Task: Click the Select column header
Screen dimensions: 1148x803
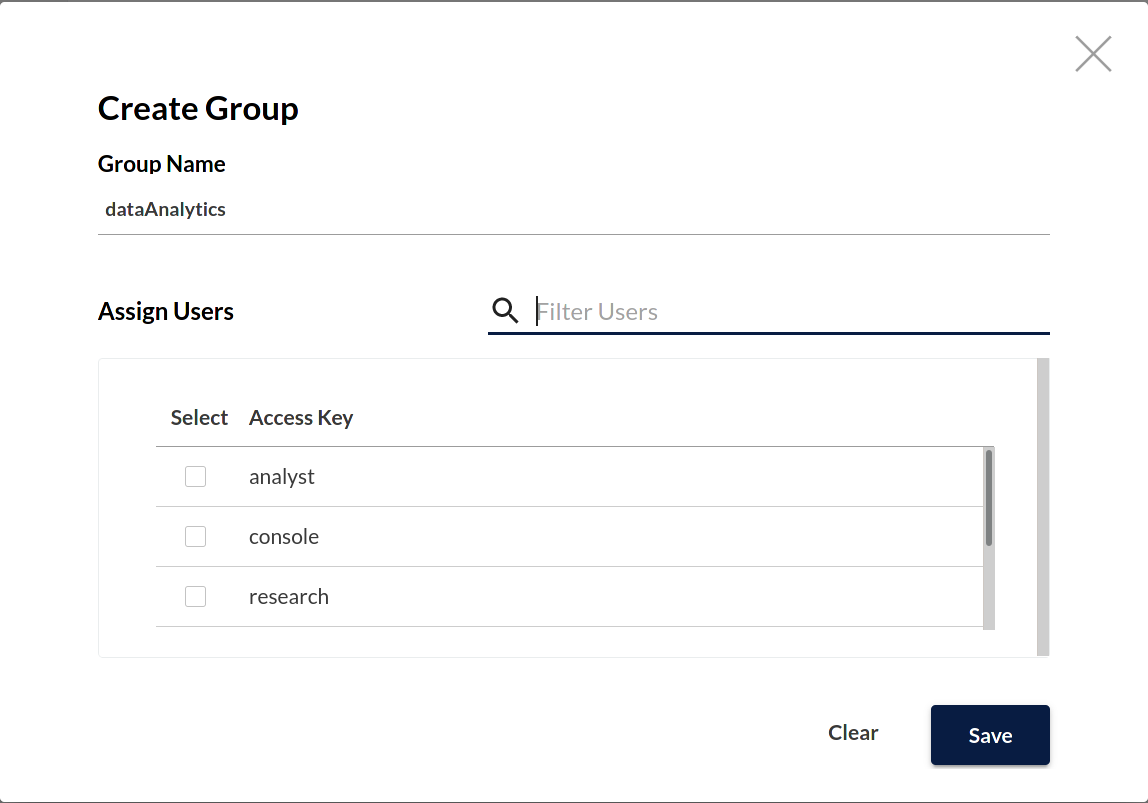Action: pyautogui.click(x=199, y=417)
